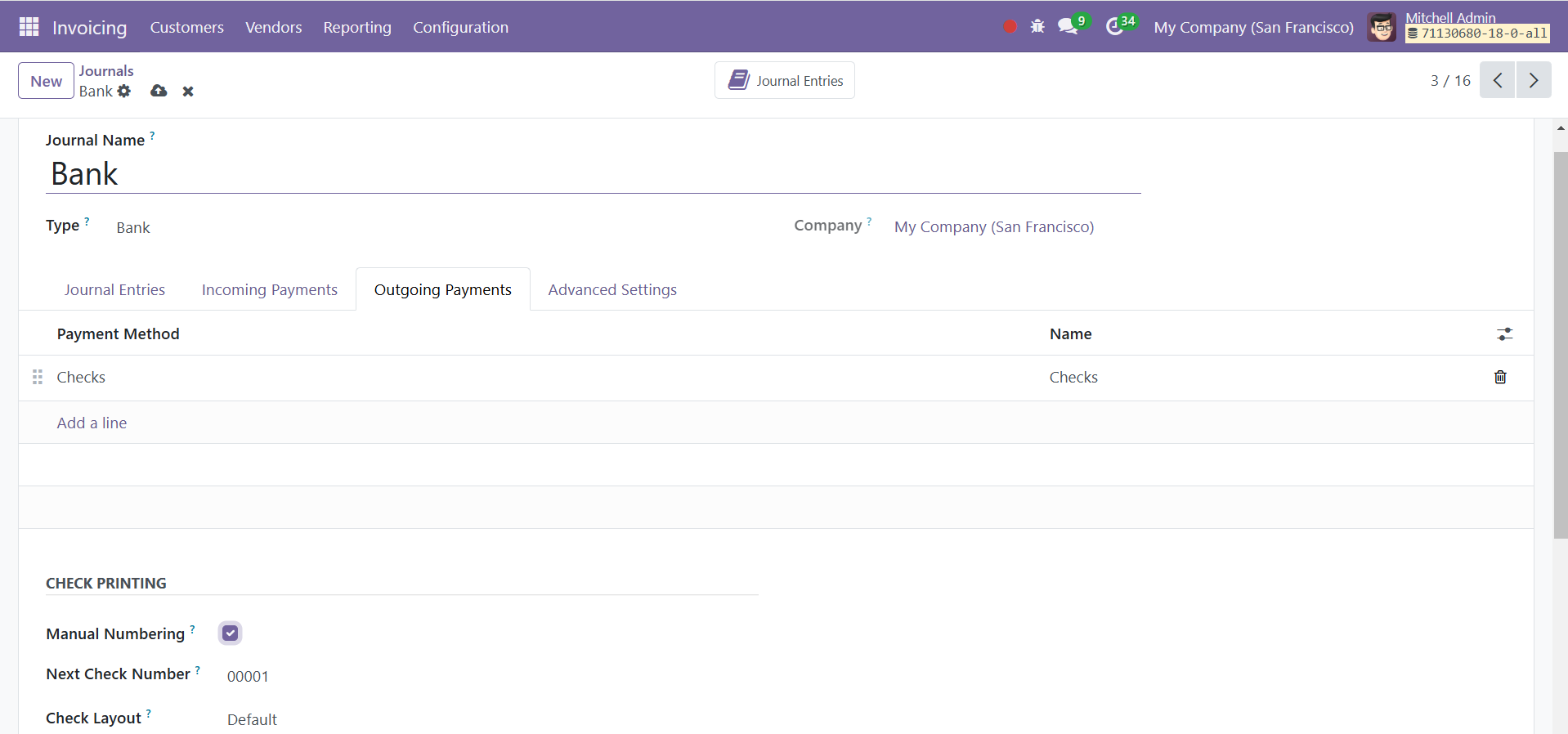Open the company switcher My Company (San Francisco)
Image resolution: width=1568 pixels, height=734 pixels.
pos(1253,27)
